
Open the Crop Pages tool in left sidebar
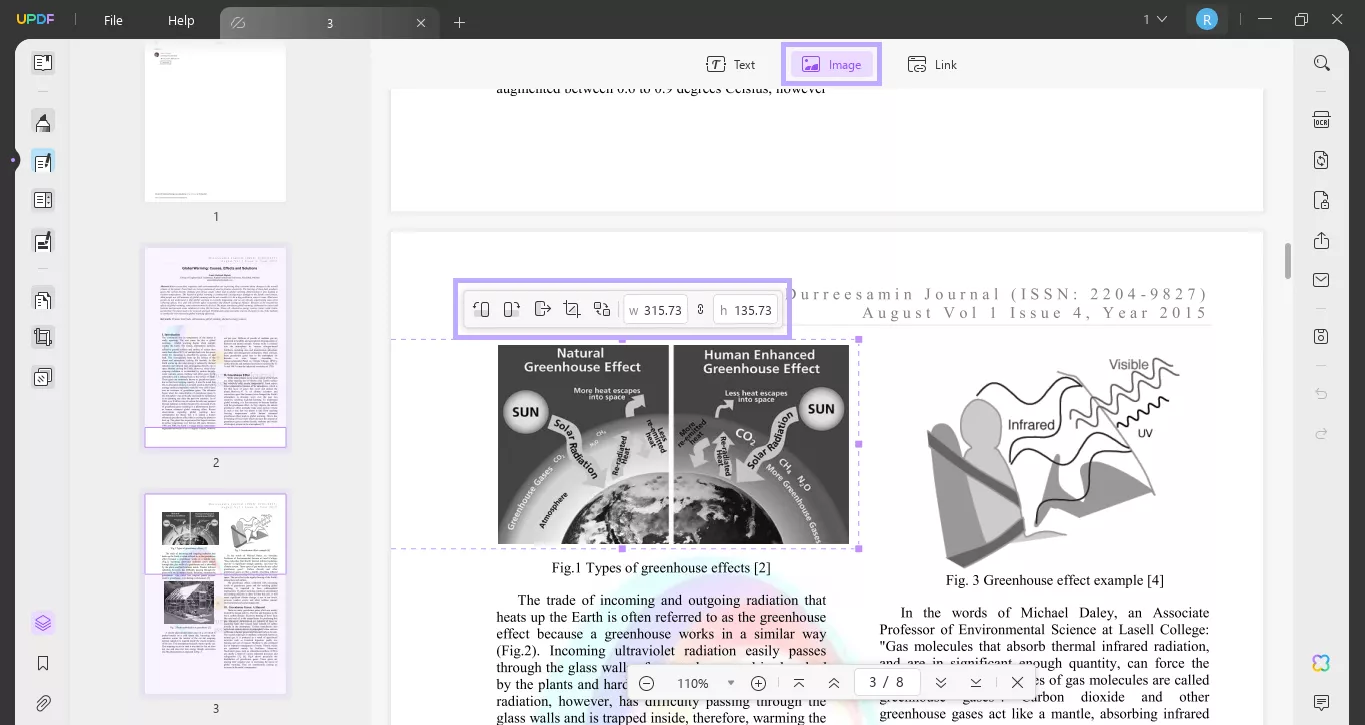43,338
